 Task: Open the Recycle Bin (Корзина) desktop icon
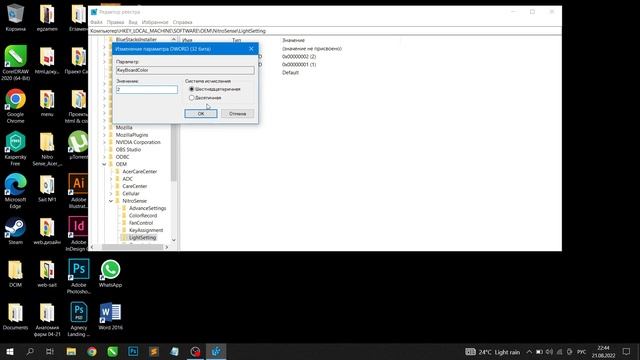pos(16,17)
